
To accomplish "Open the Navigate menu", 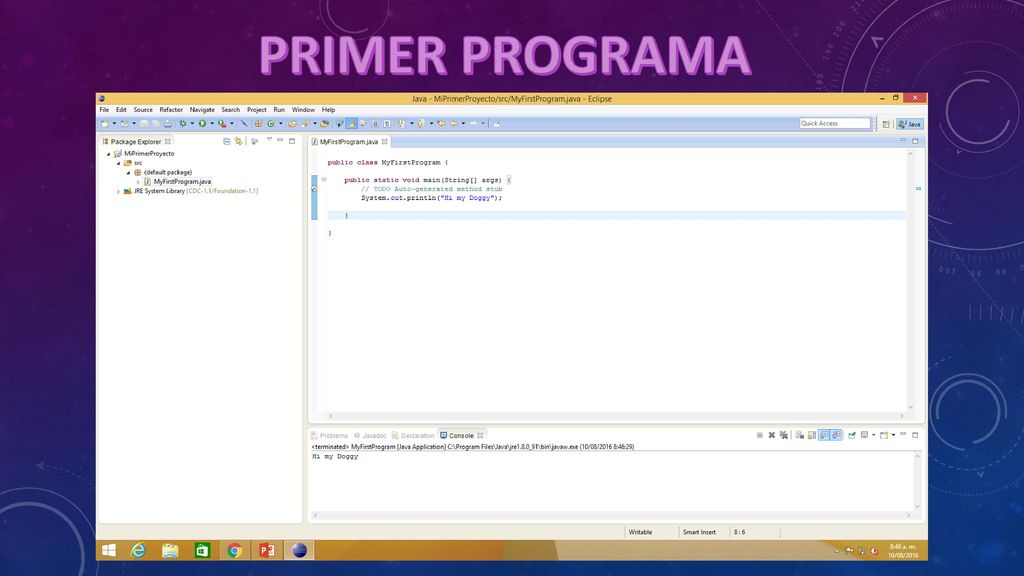I will coord(202,110).
